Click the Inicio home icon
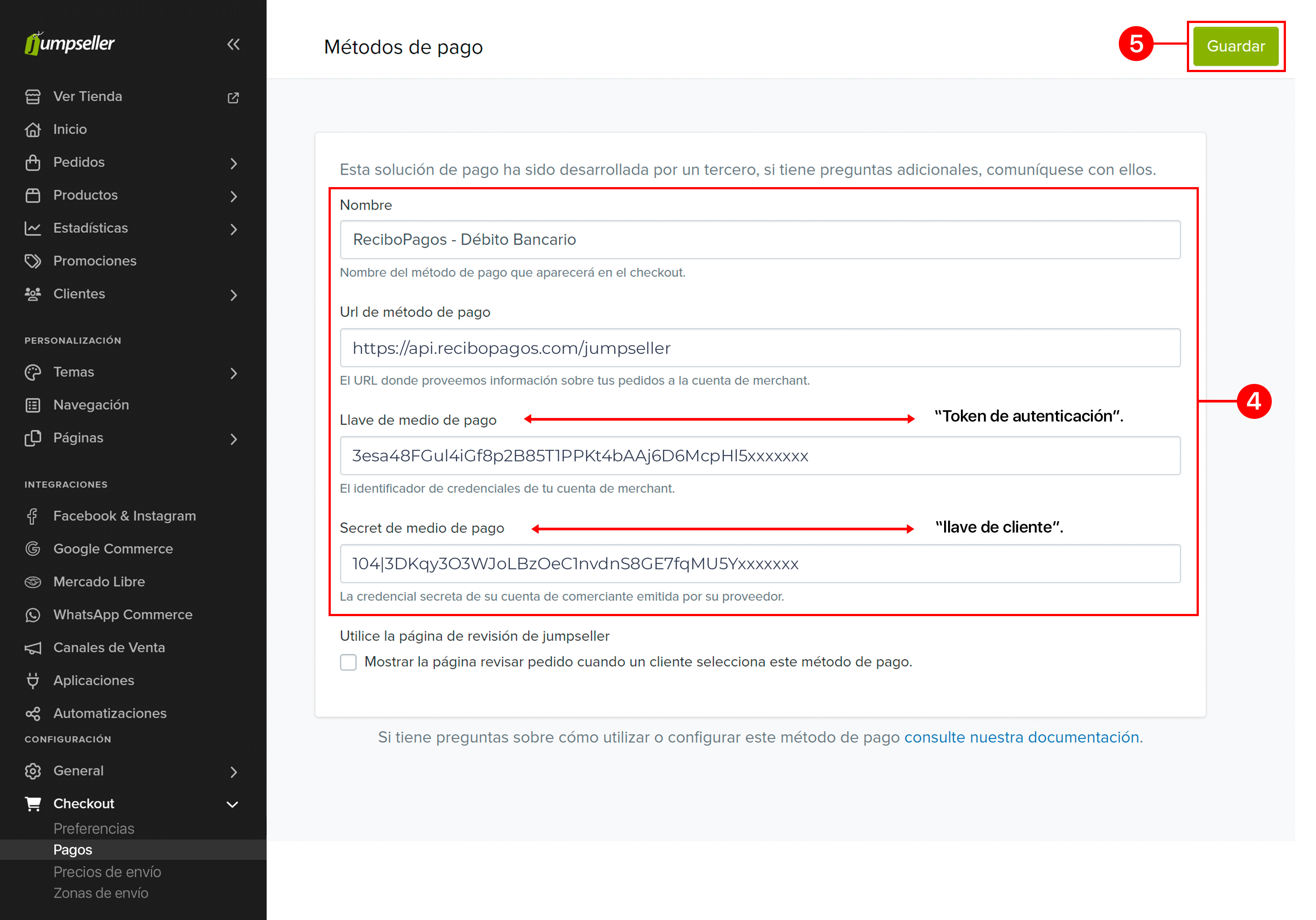 33,130
